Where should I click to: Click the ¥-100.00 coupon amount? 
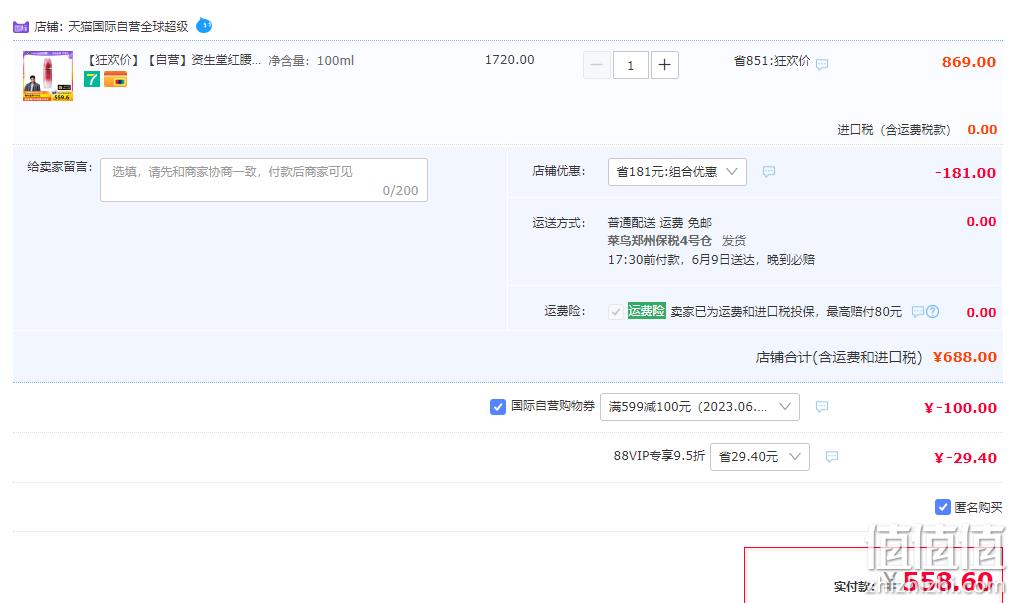point(960,408)
